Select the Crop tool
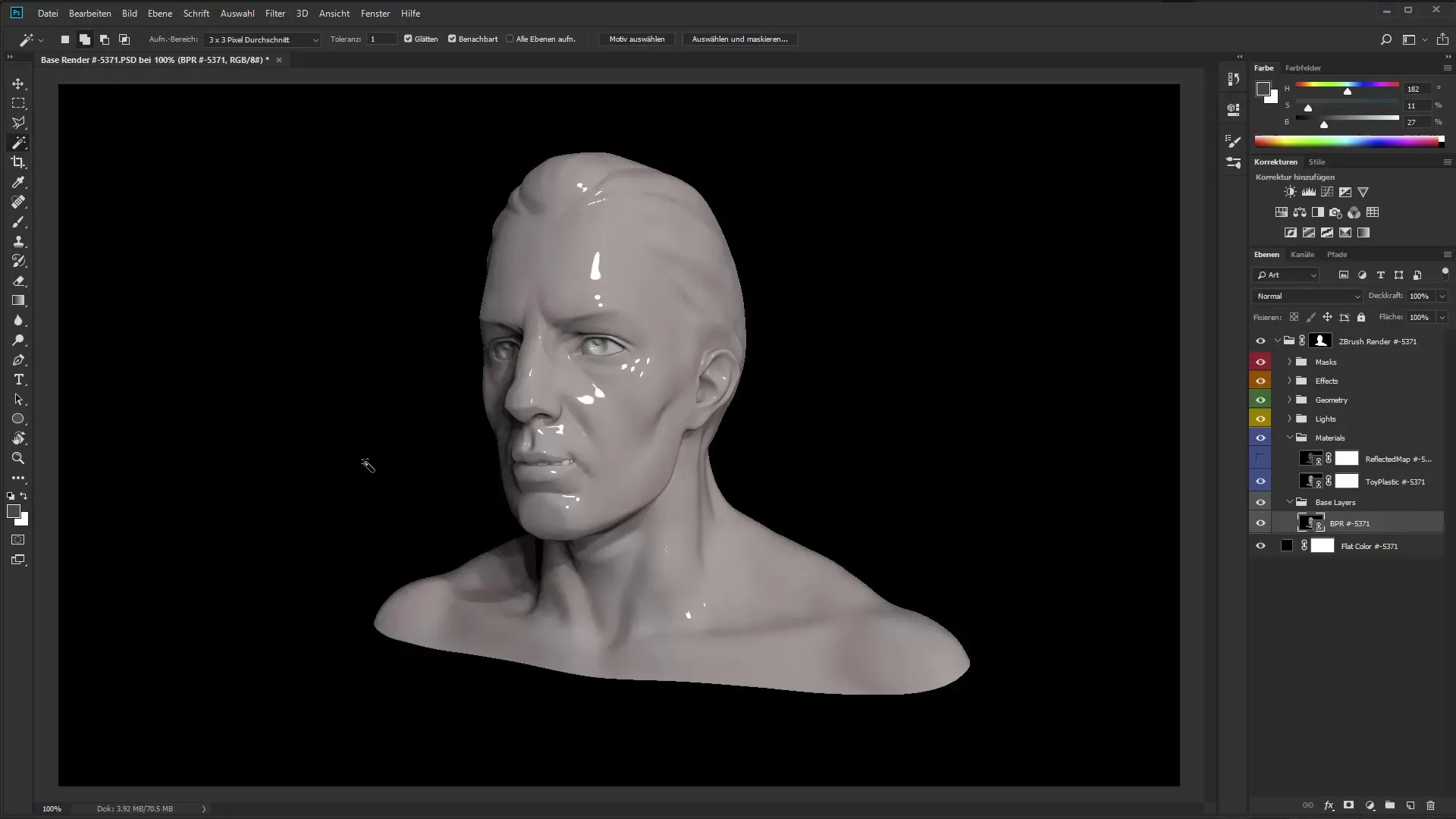This screenshot has width=1456, height=819. (x=18, y=162)
